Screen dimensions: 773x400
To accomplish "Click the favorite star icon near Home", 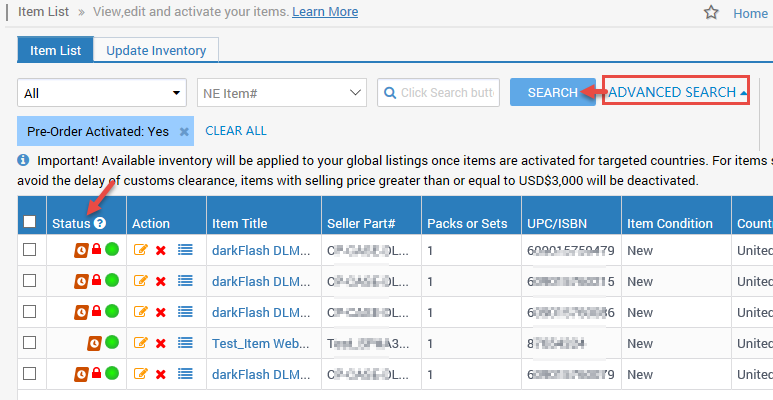I will pyautogui.click(x=711, y=13).
